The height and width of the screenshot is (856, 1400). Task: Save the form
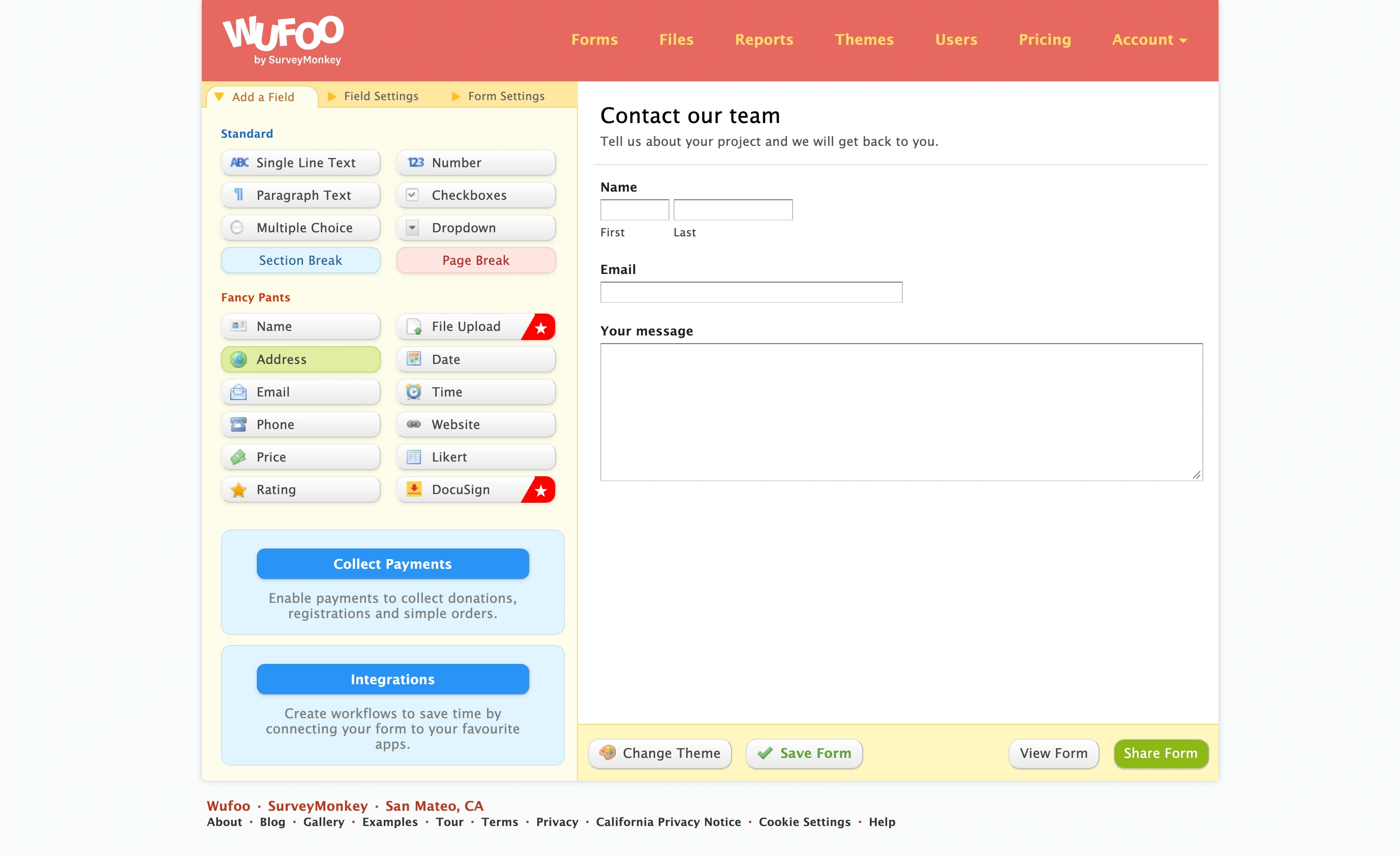pos(804,753)
